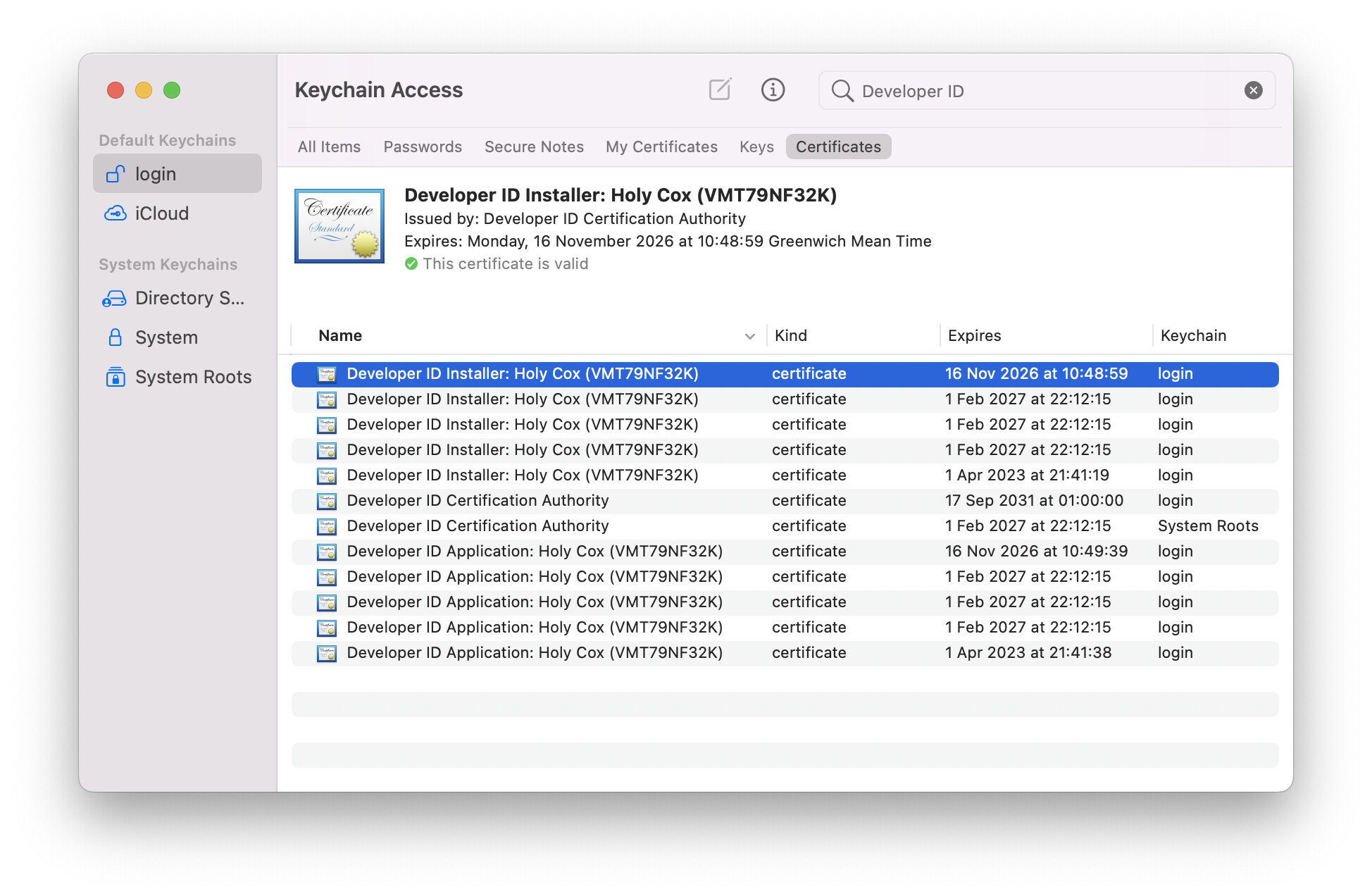Click icon of Certification Authority in System Roots

327,526
